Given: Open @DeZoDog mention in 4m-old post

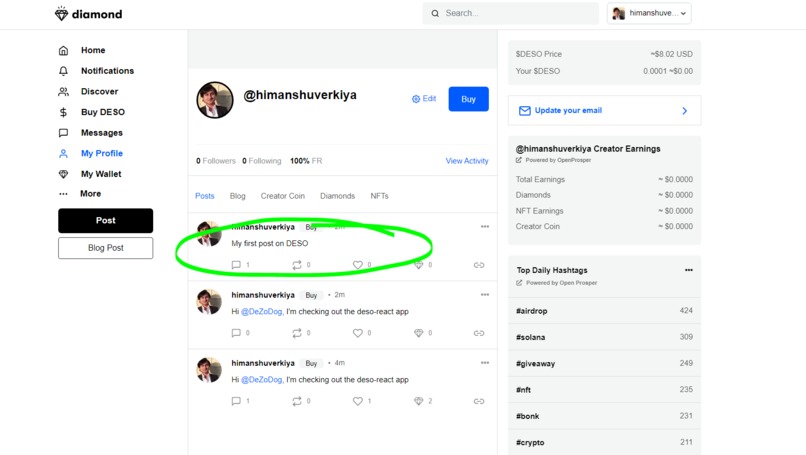Looking at the screenshot, I should click(262, 379).
